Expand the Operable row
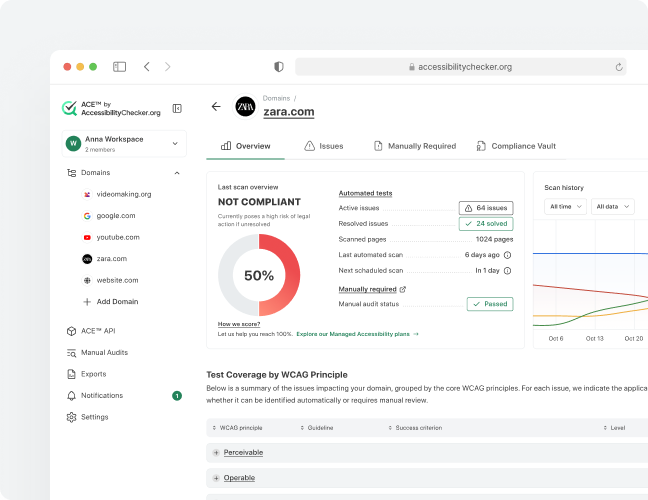 coord(216,478)
